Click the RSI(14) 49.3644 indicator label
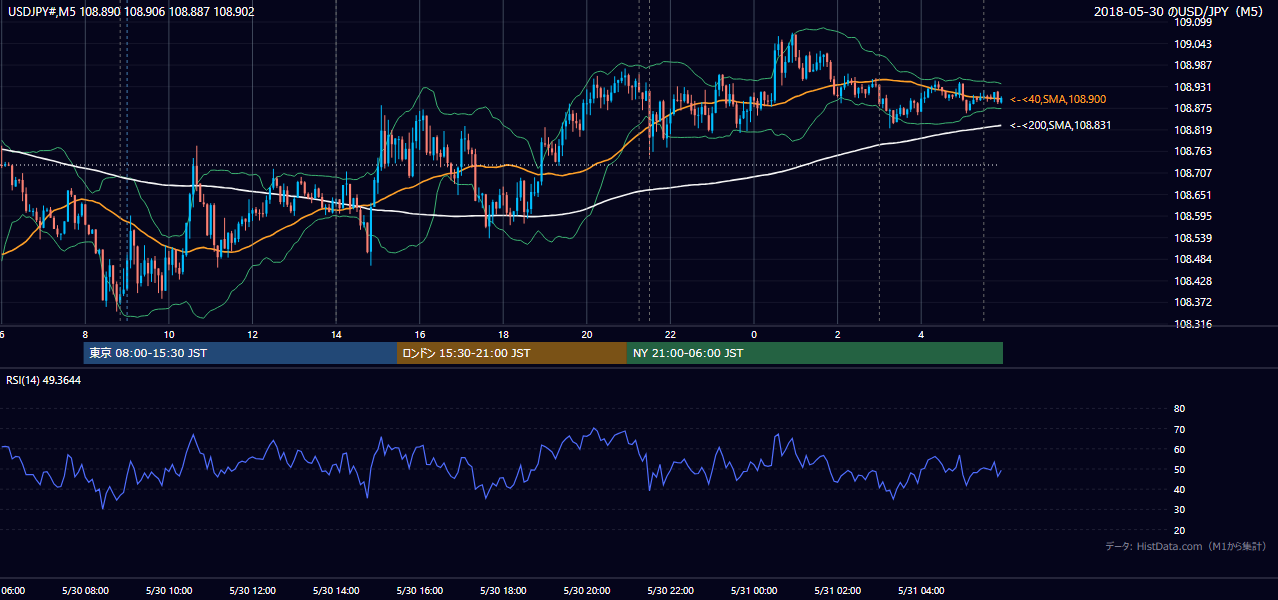The image size is (1278, 600). pos(44,380)
